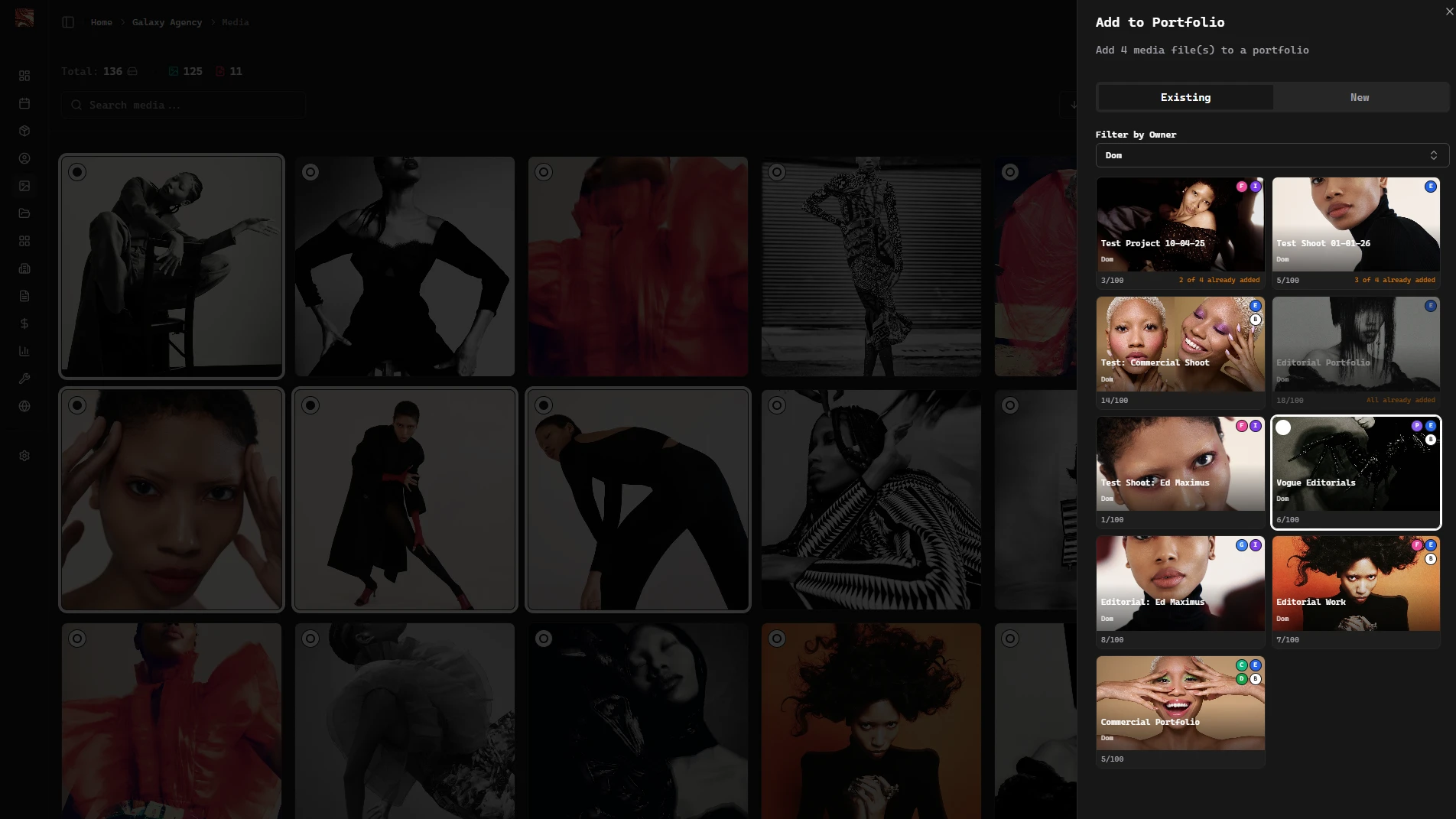Choose the Test Shoot 01-01-26 portfolio card
This screenshot has width=1456, height=819.
[1356, 232]
